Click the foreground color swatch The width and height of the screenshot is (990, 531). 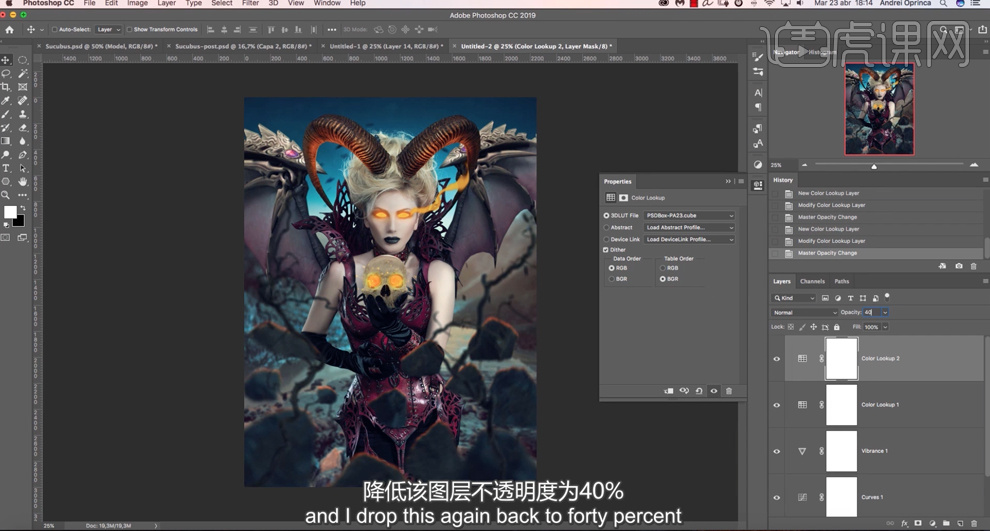click(10, 212)
